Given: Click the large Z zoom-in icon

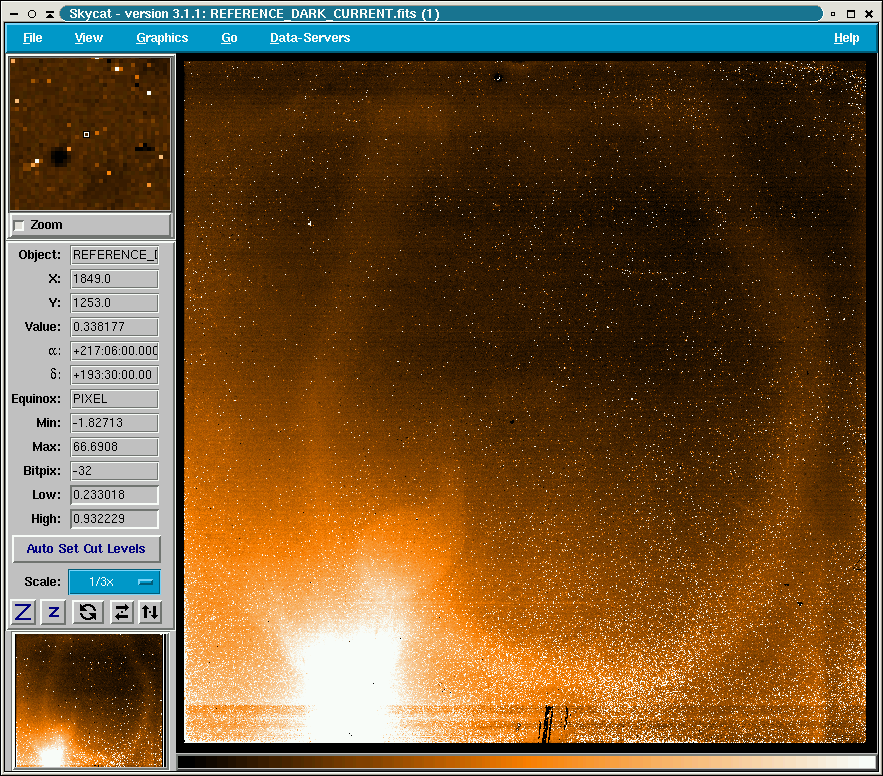Looking at the screenshot, I should coord(23,612).
